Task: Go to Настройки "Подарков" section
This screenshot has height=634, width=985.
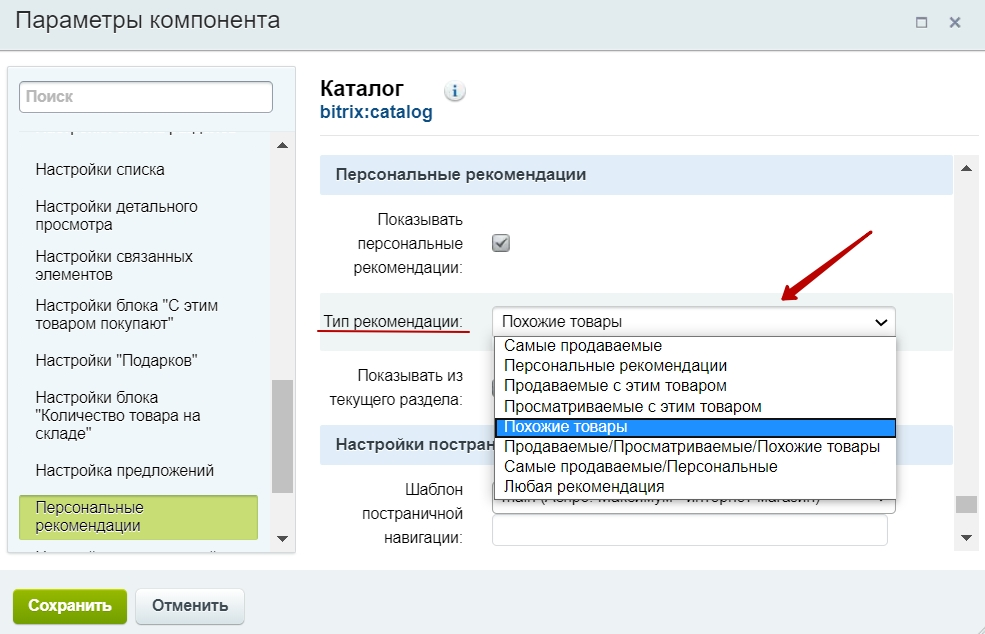Action: (116, 361)
